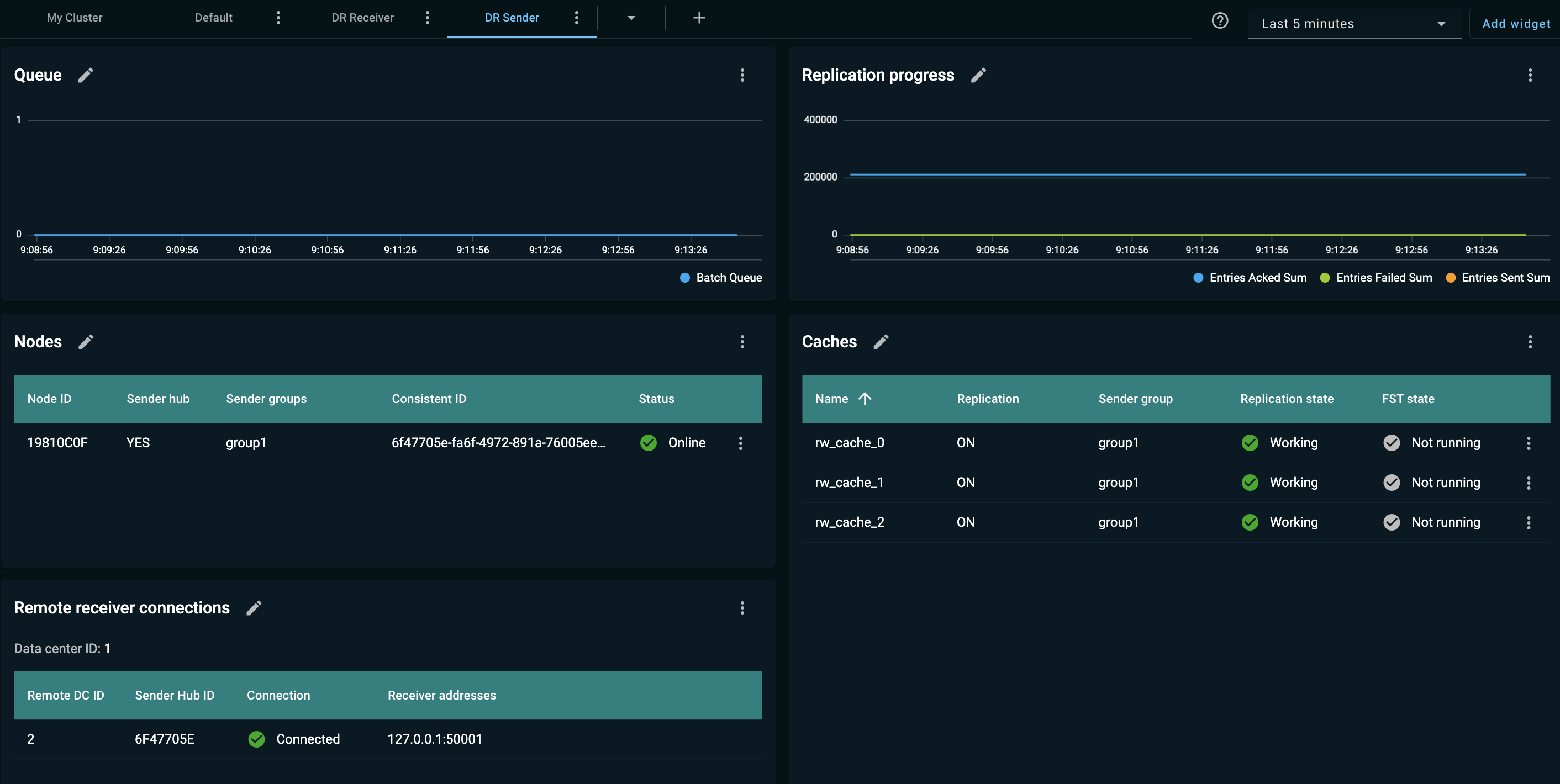Edit the Caches widget title
Viewport: 1560px width, 784px height.
pos(881,341)
